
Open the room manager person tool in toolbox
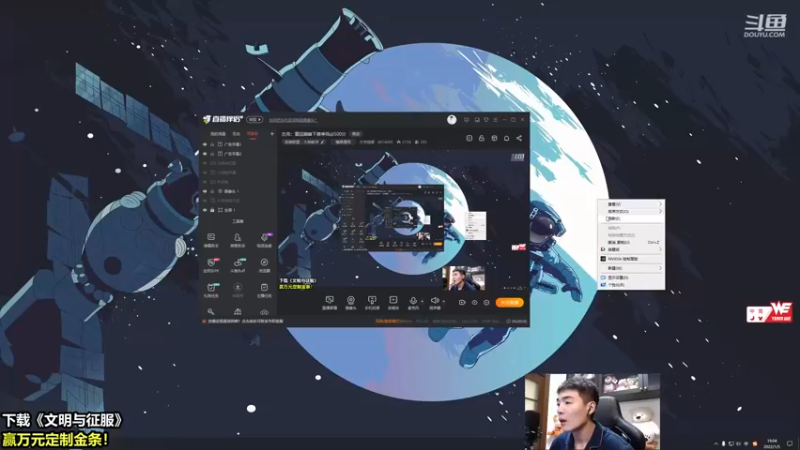click(x=237, y=237)
